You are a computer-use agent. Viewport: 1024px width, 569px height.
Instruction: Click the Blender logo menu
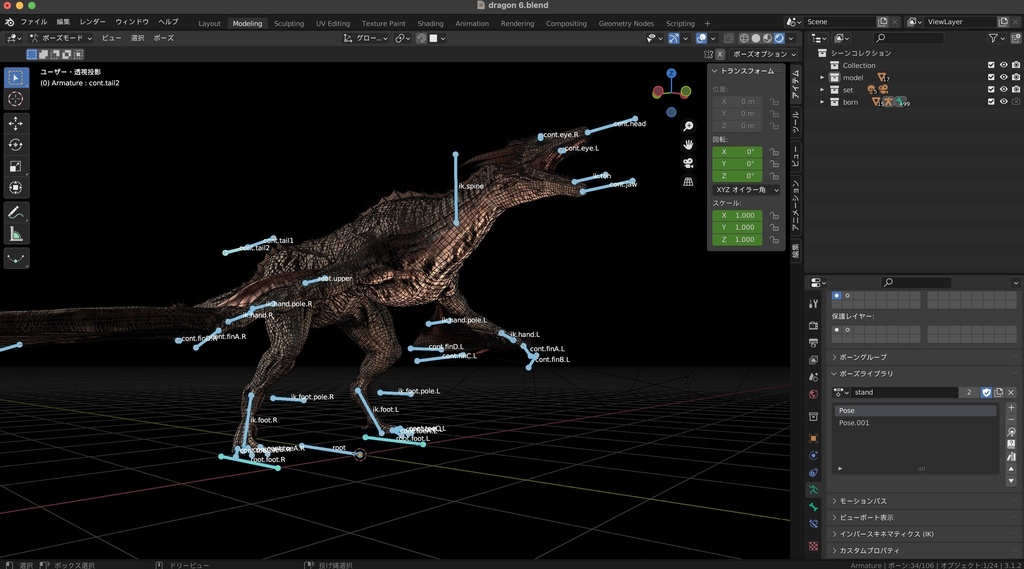(9, 22)
